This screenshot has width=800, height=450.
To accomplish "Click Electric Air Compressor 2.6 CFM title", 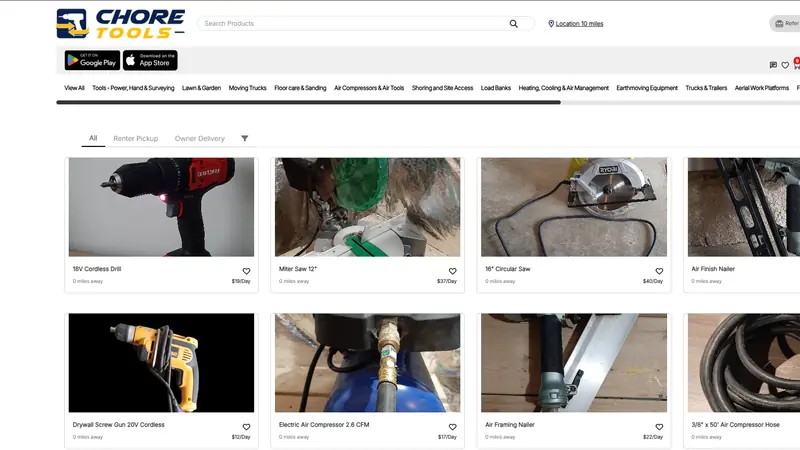I will tap(324, 424).
